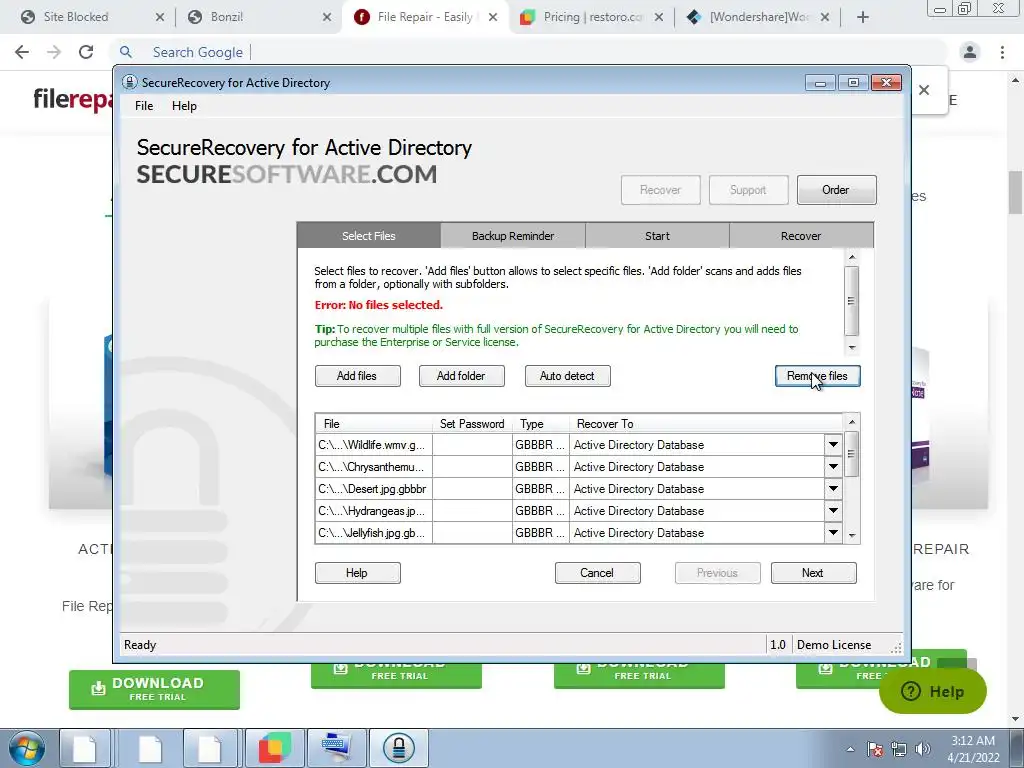Screen dimensions: 1024x768
Task: Switch to the Select Files tab
Action: pyautogui.click(x=368, y=236)
